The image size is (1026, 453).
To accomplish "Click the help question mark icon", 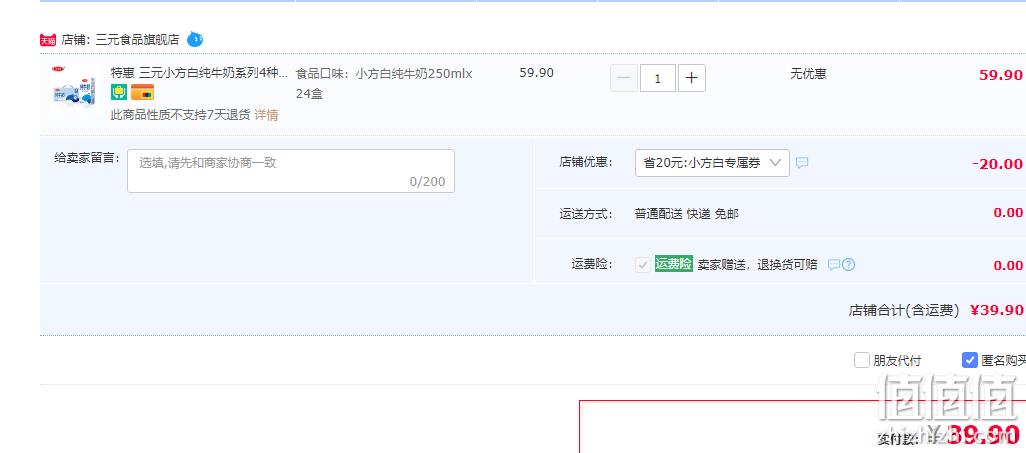I will pos(849,264).
